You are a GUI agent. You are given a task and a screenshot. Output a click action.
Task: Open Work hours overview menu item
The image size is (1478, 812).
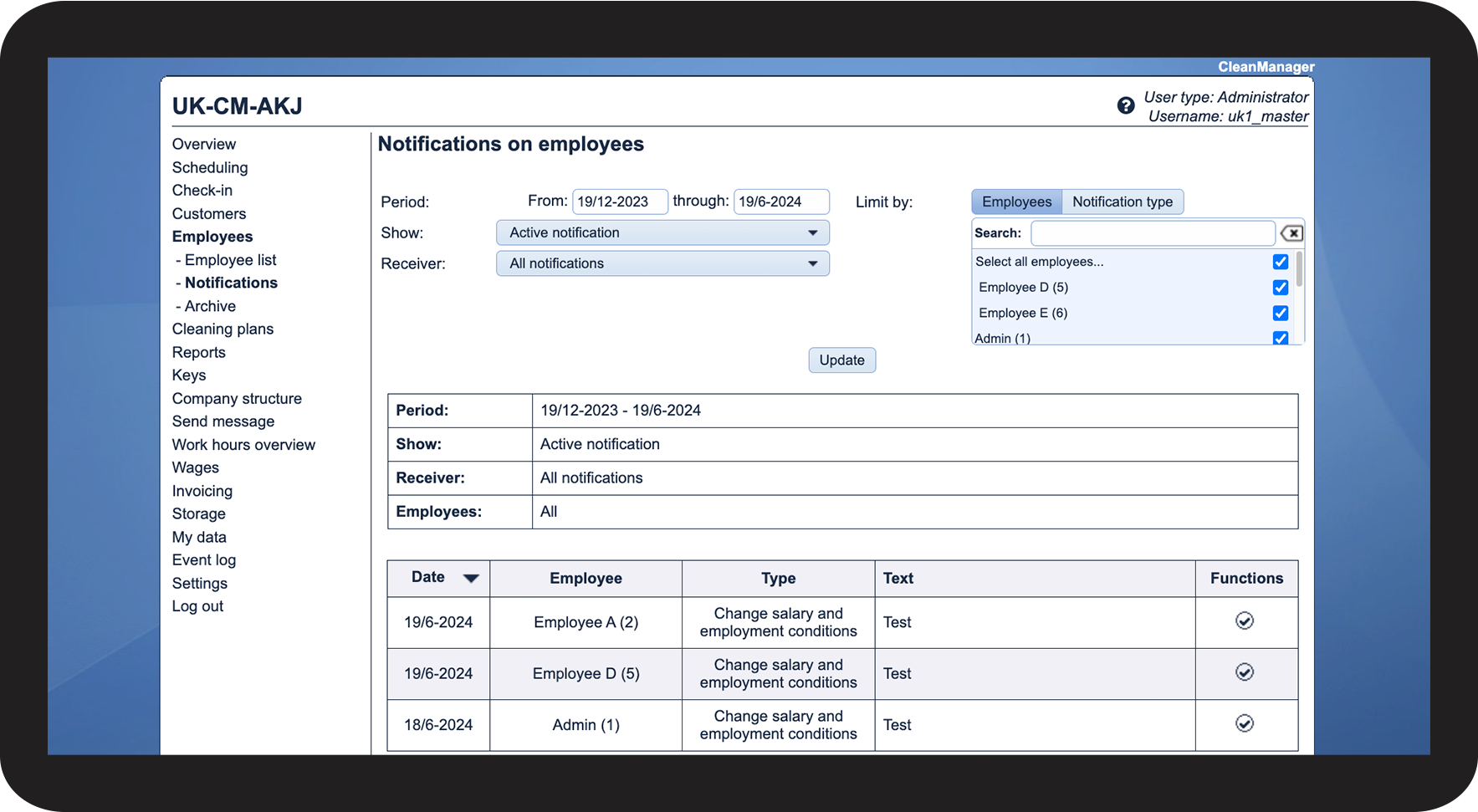tap(243, 445)
